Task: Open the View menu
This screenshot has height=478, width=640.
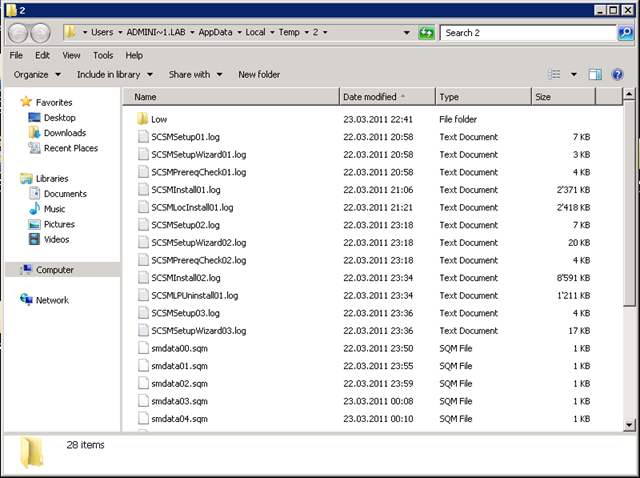Action: [x=72, y=55]
